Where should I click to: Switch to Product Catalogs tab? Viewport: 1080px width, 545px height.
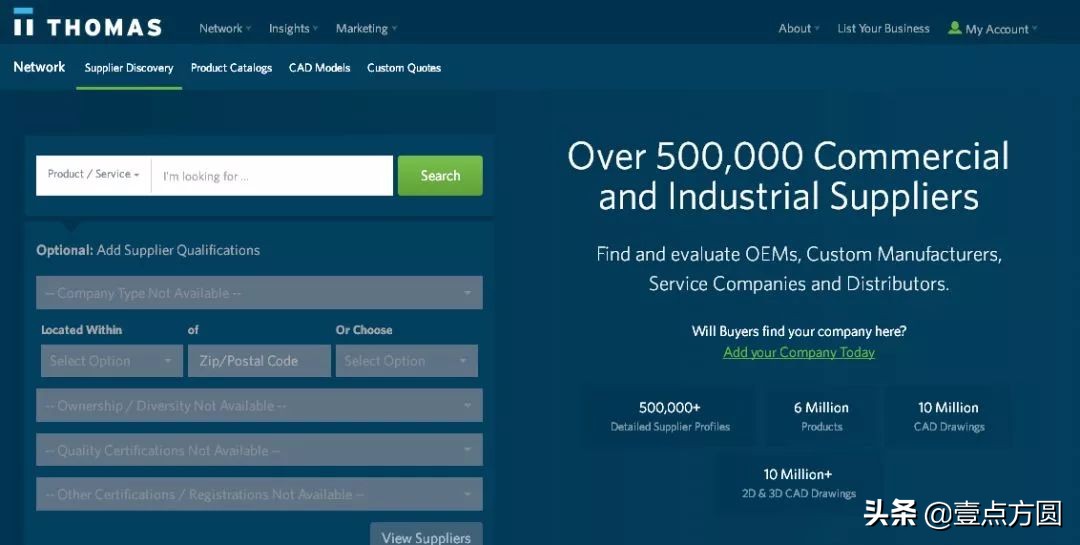pos(231,68)
